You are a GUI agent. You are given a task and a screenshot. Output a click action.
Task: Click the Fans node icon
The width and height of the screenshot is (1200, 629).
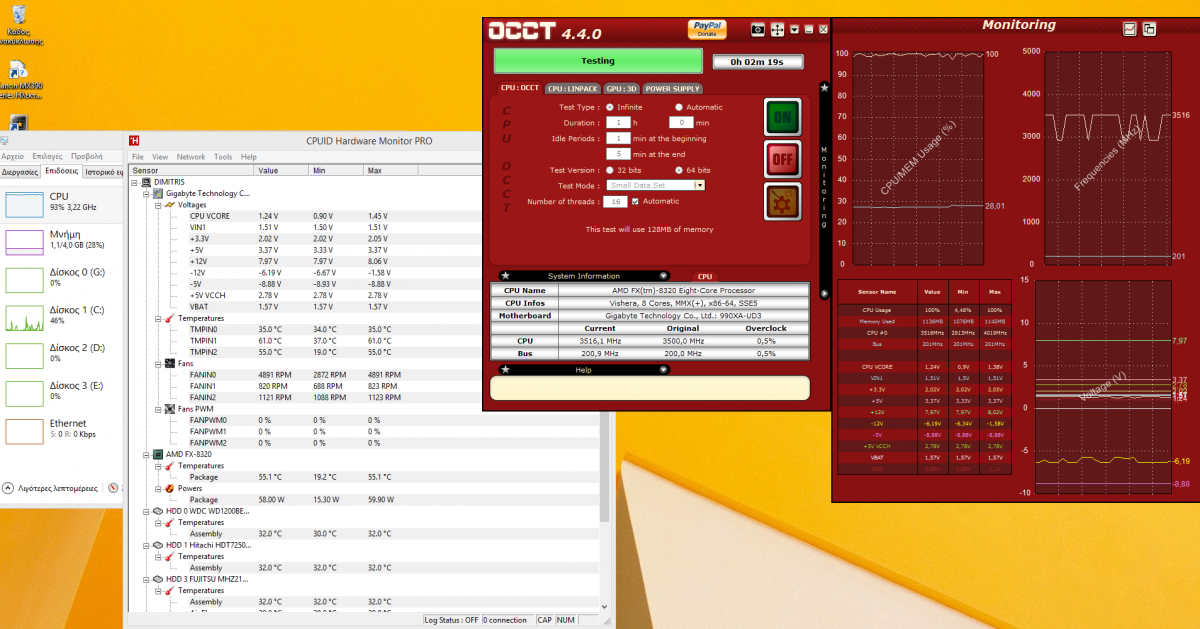click(x=169, y=364)
